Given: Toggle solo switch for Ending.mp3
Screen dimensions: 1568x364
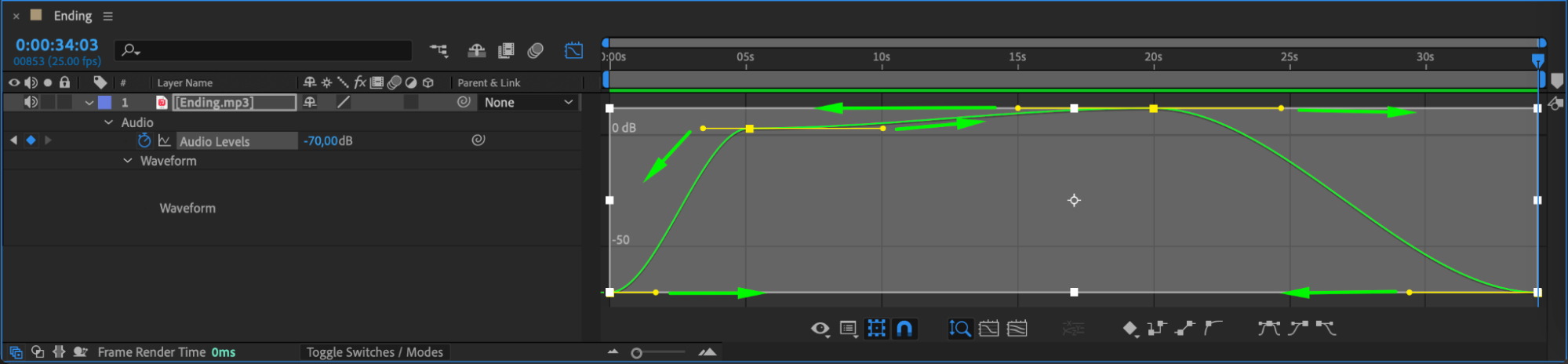Looking at the screenshot, I should [48, 102].
